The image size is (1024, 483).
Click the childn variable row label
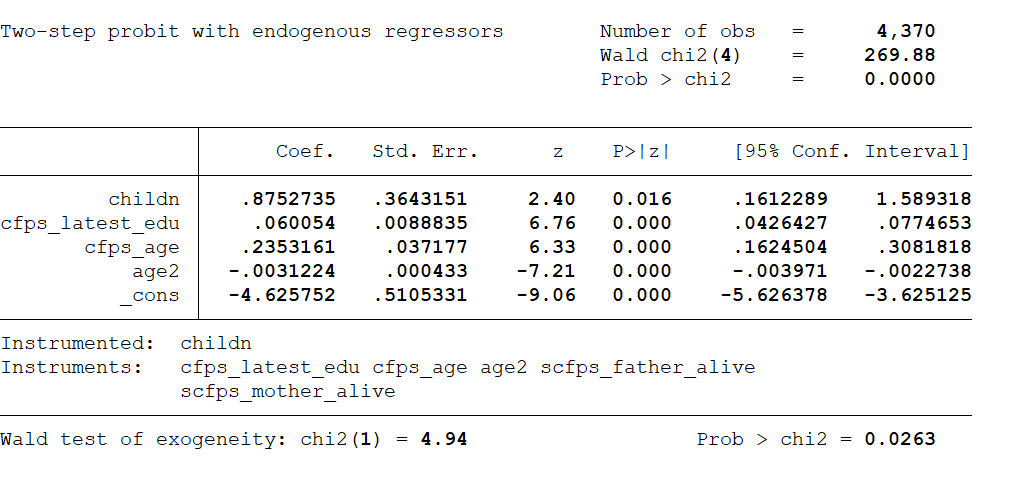click(144, 199)
